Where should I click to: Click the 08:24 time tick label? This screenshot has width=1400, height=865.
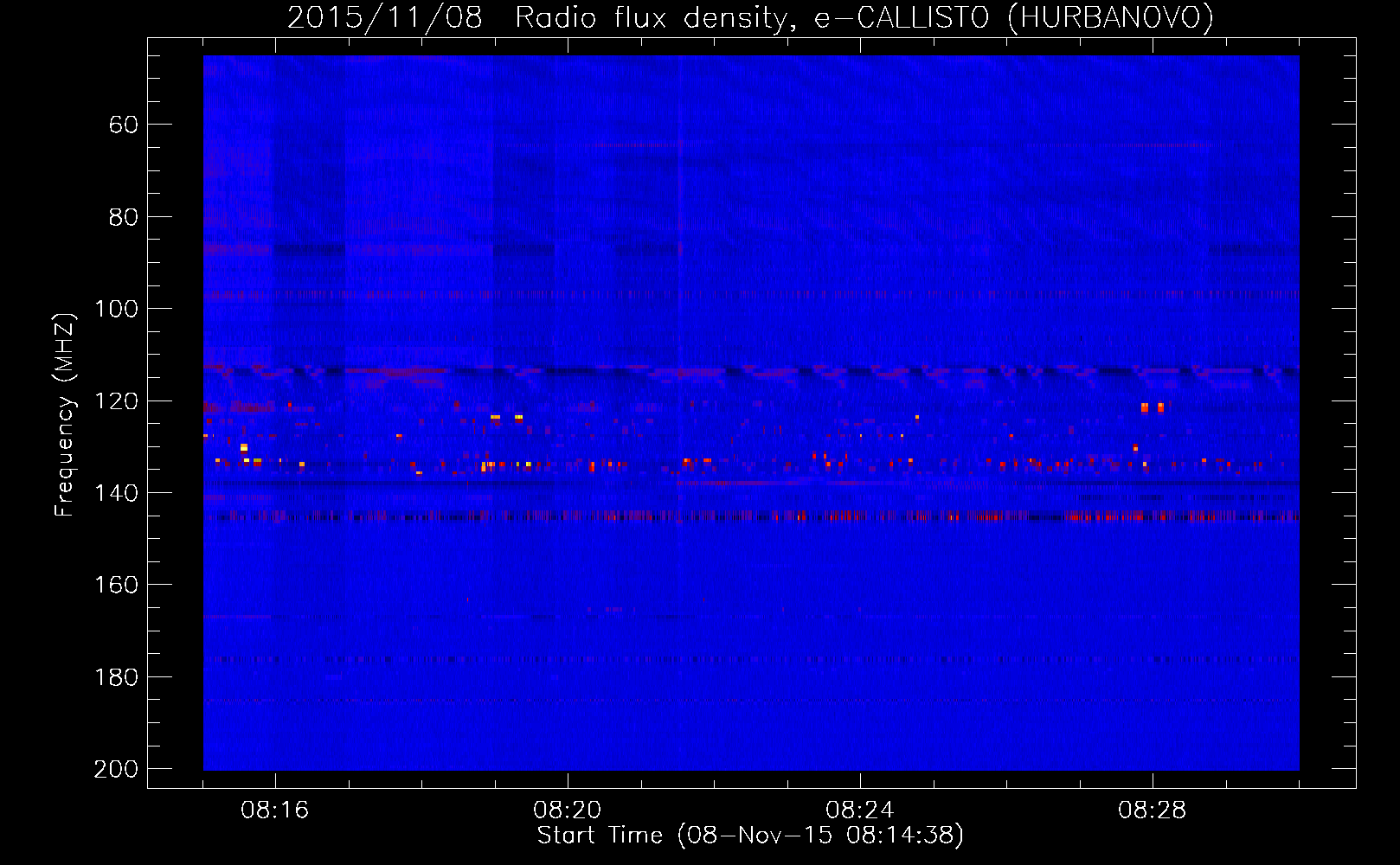[x=860, y=811]
